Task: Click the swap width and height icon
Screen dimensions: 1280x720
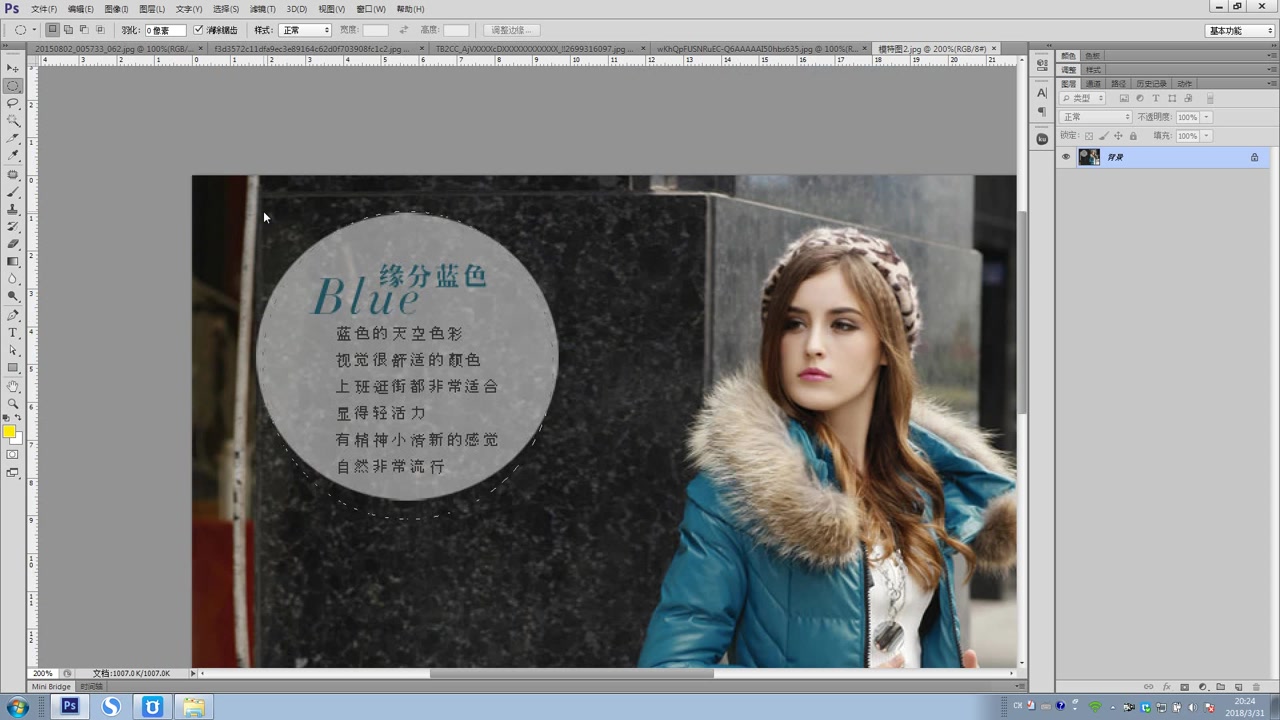Action: click(403, 30)
